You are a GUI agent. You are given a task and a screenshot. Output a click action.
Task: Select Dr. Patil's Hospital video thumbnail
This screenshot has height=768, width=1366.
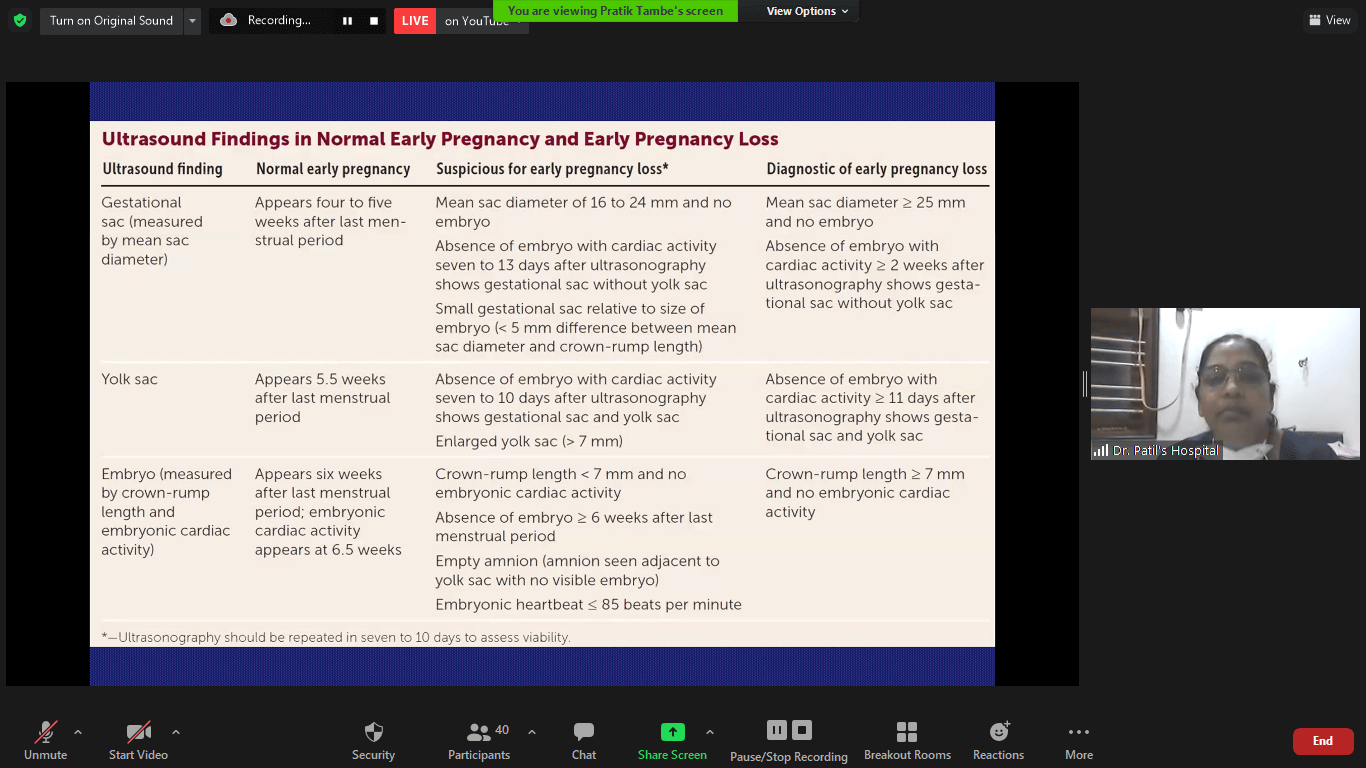(1224, 383)
